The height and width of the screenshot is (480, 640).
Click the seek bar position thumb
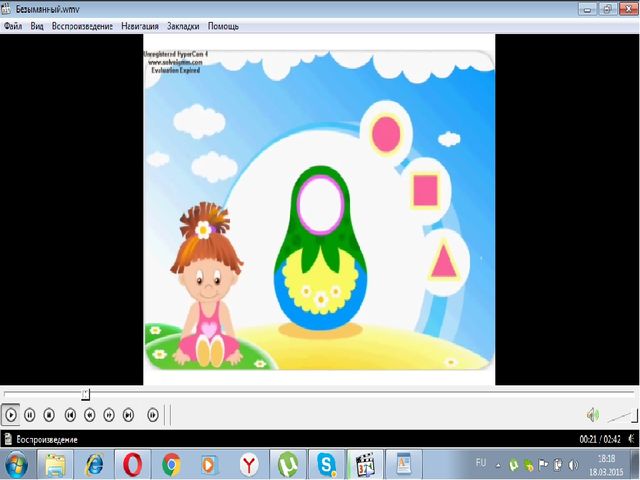(x=85, y=394)
